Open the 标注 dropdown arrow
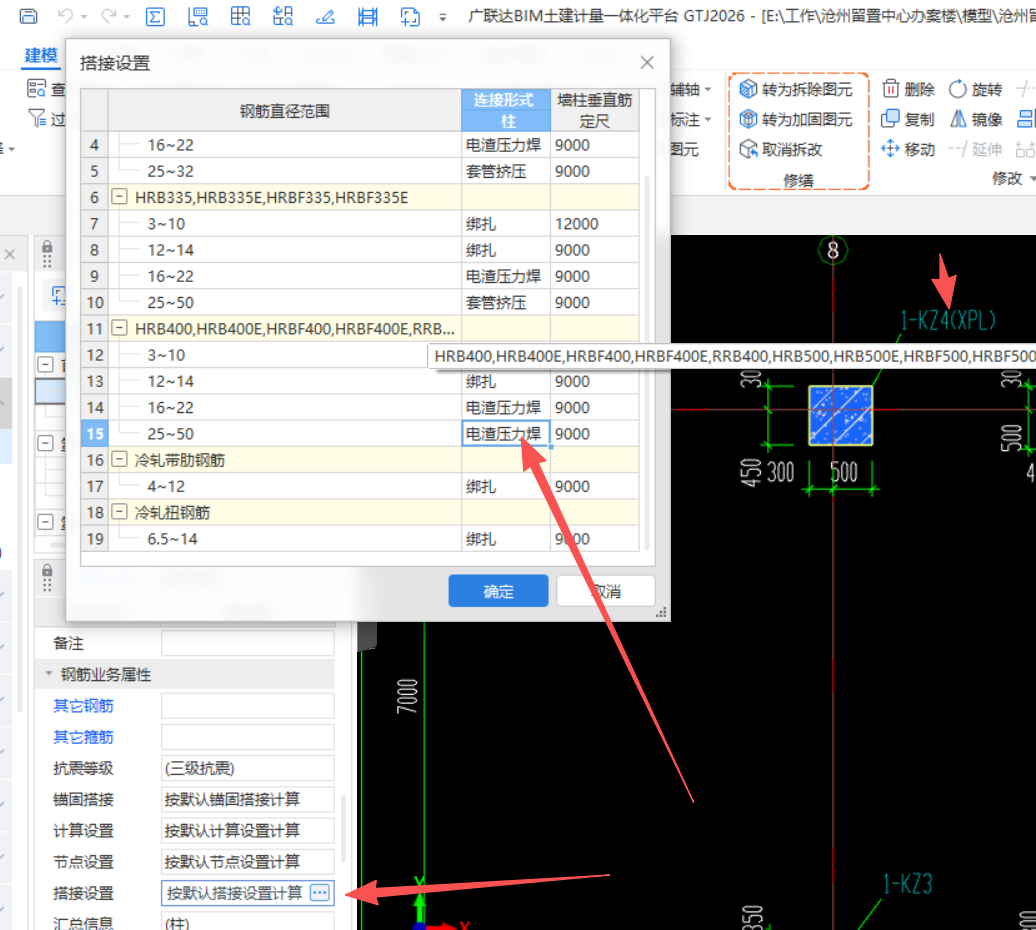Image resolution: width=1036 pixels, height=930 pixels. (708, 120)
